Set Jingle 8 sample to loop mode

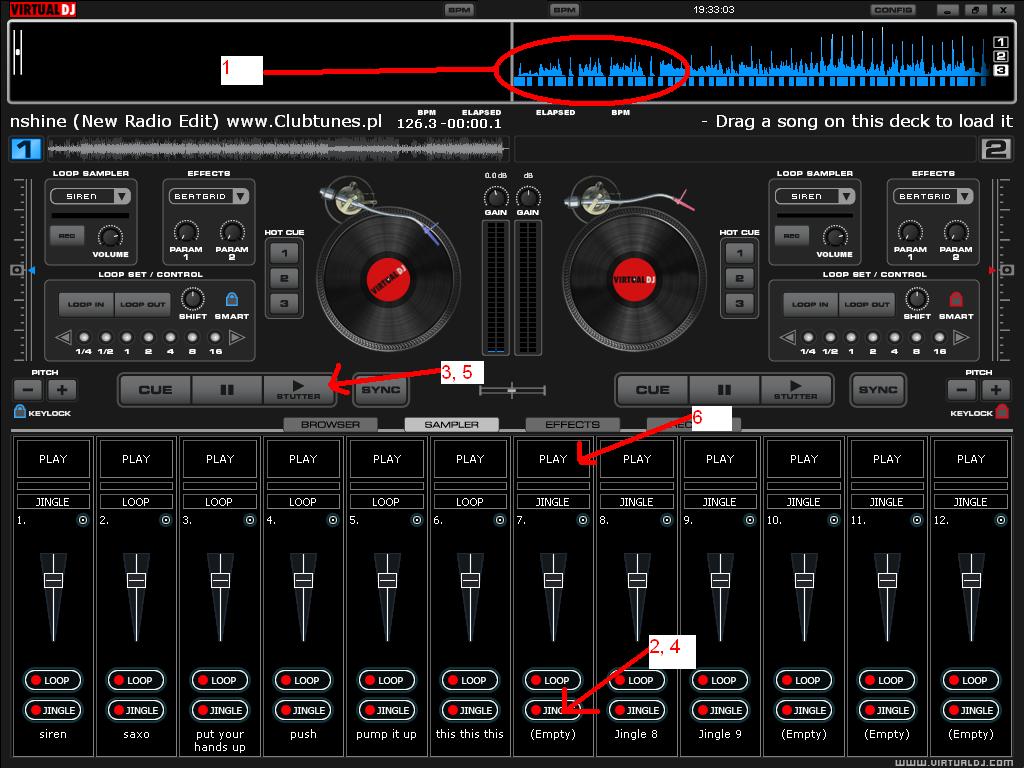click(x=637, y=680)
